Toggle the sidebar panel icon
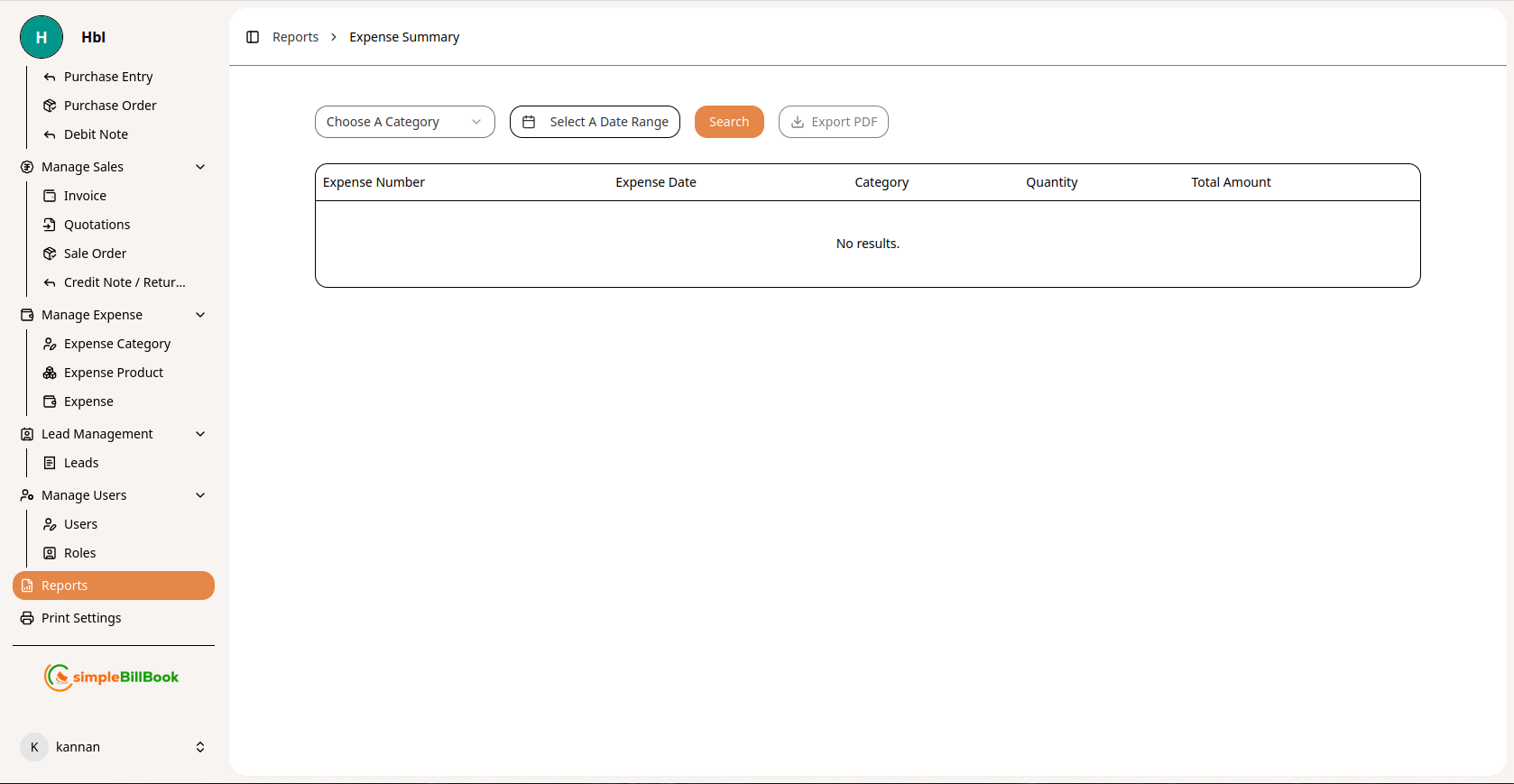 (x=253, y=37)
